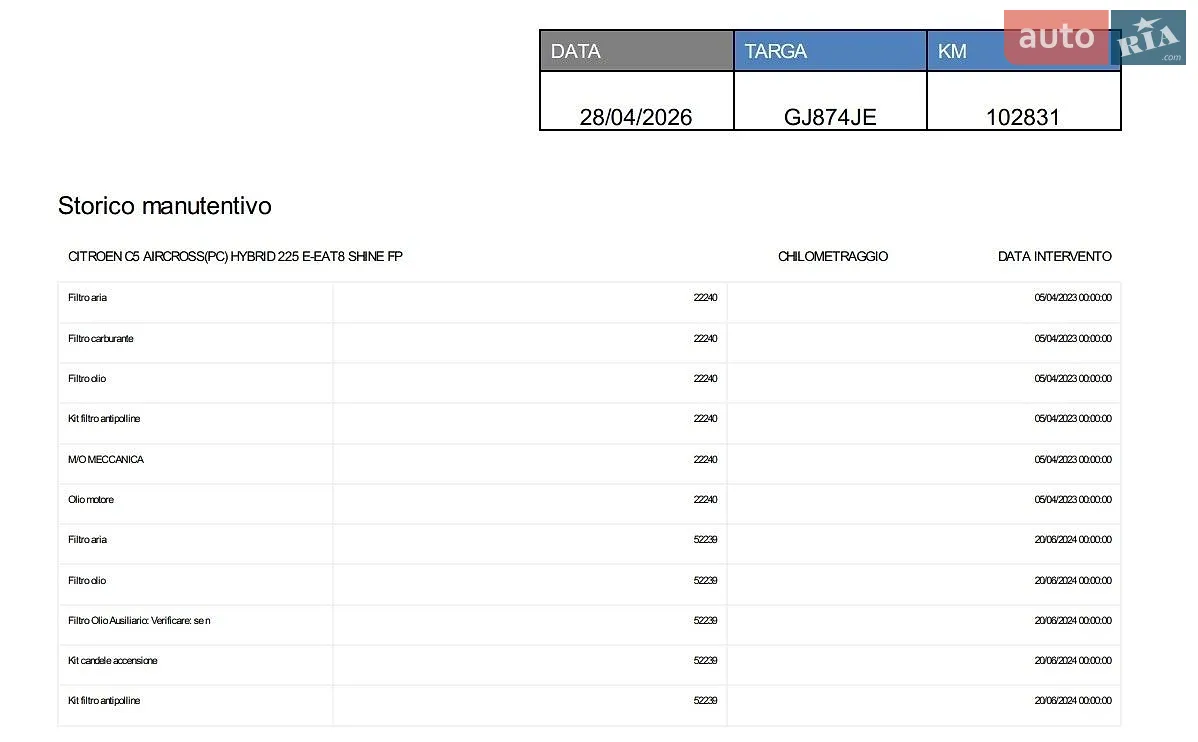Select the M/O MECCANICA row
Screen dimensions: 1198x742
click(x=589, y=459)
